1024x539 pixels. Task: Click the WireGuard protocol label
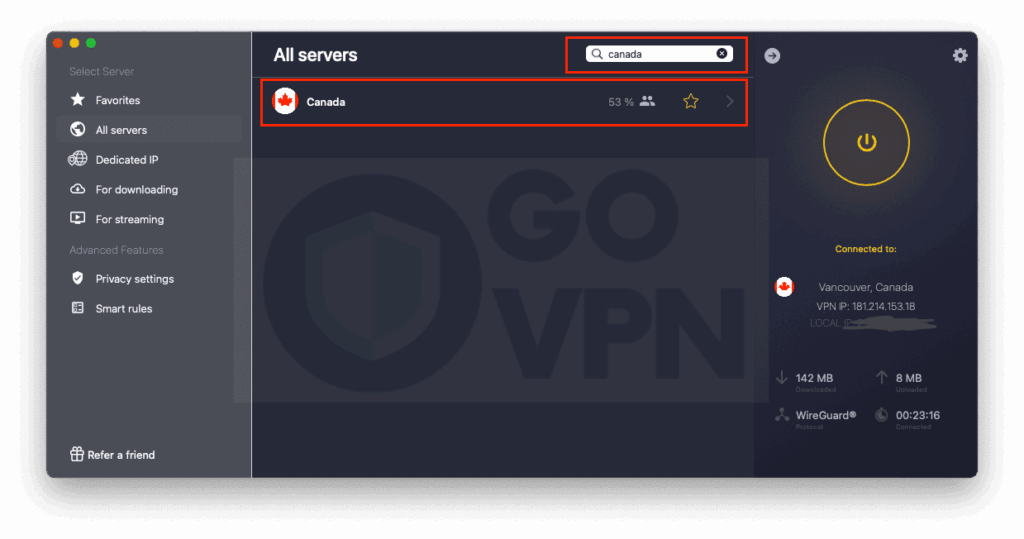pos(826,415)
